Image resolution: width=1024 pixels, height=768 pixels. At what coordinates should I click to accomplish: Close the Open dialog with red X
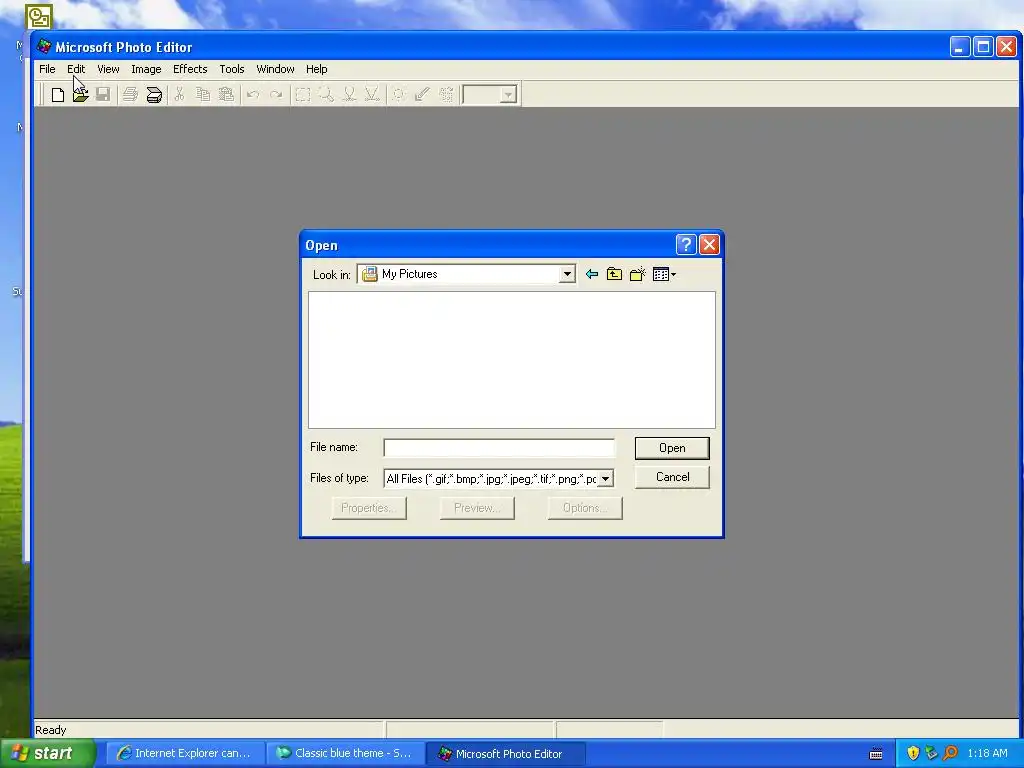709,245
